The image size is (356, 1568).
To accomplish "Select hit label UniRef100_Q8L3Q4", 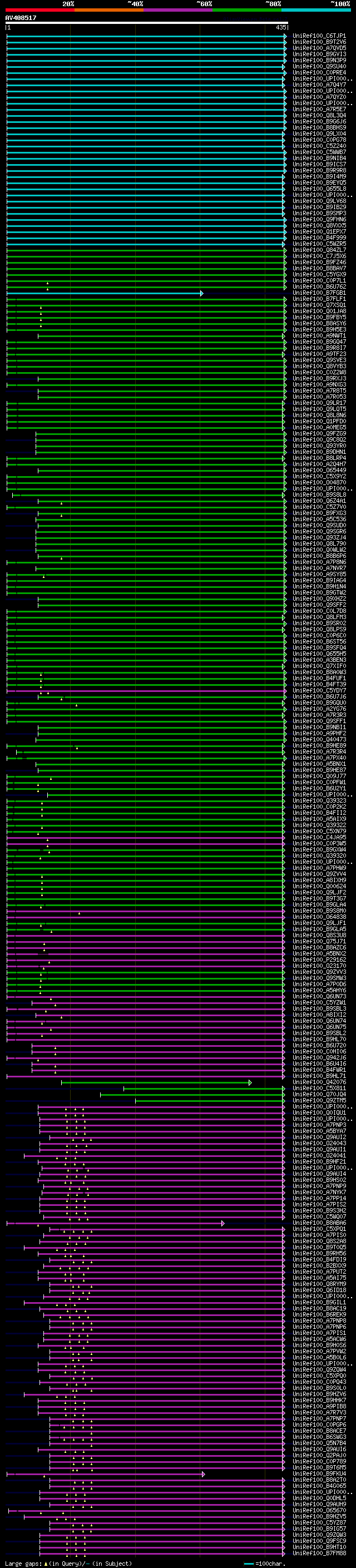I will click(319, 116).
